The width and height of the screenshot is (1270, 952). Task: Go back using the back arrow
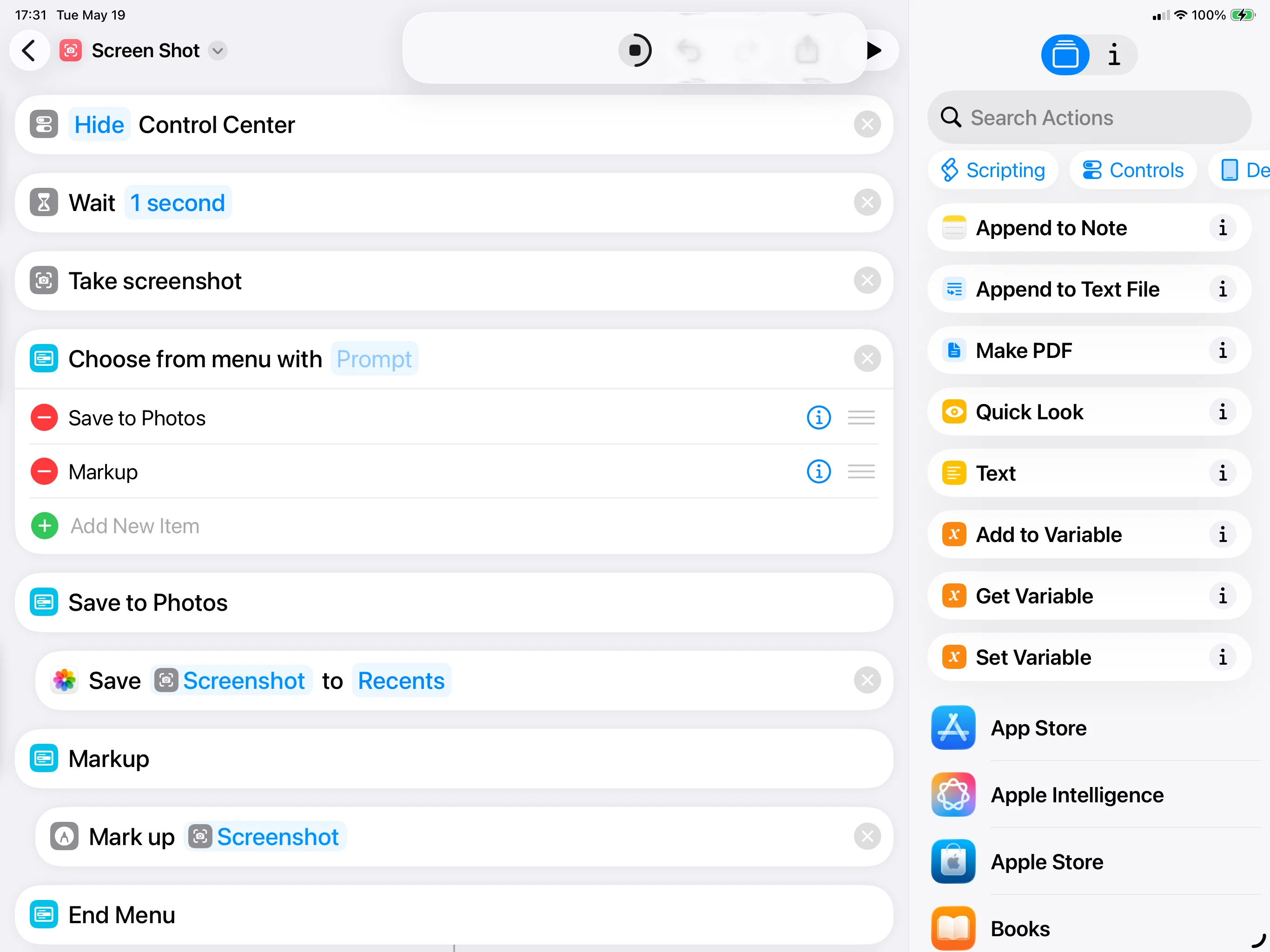tap(29, 51)
